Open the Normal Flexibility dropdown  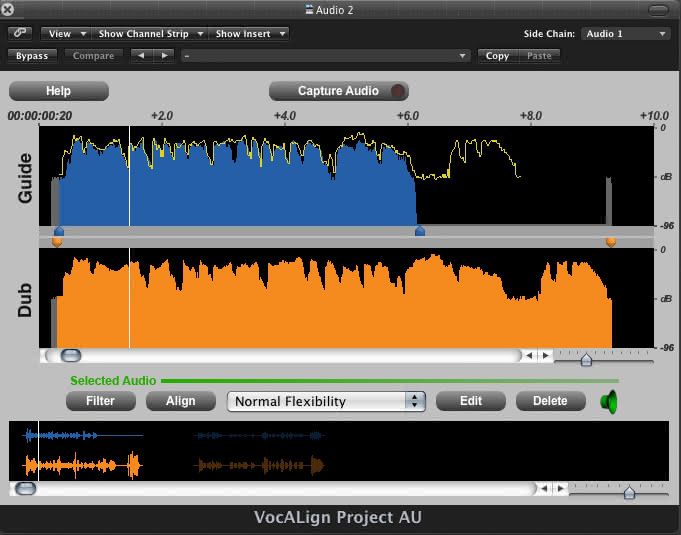326,401
